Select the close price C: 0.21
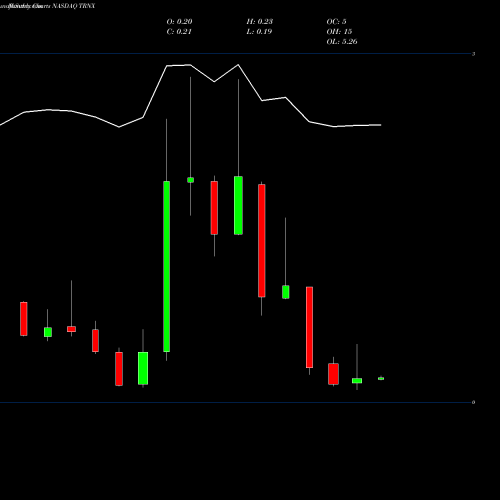The height and width of the screenshot is (500, 500). [179, 32]
